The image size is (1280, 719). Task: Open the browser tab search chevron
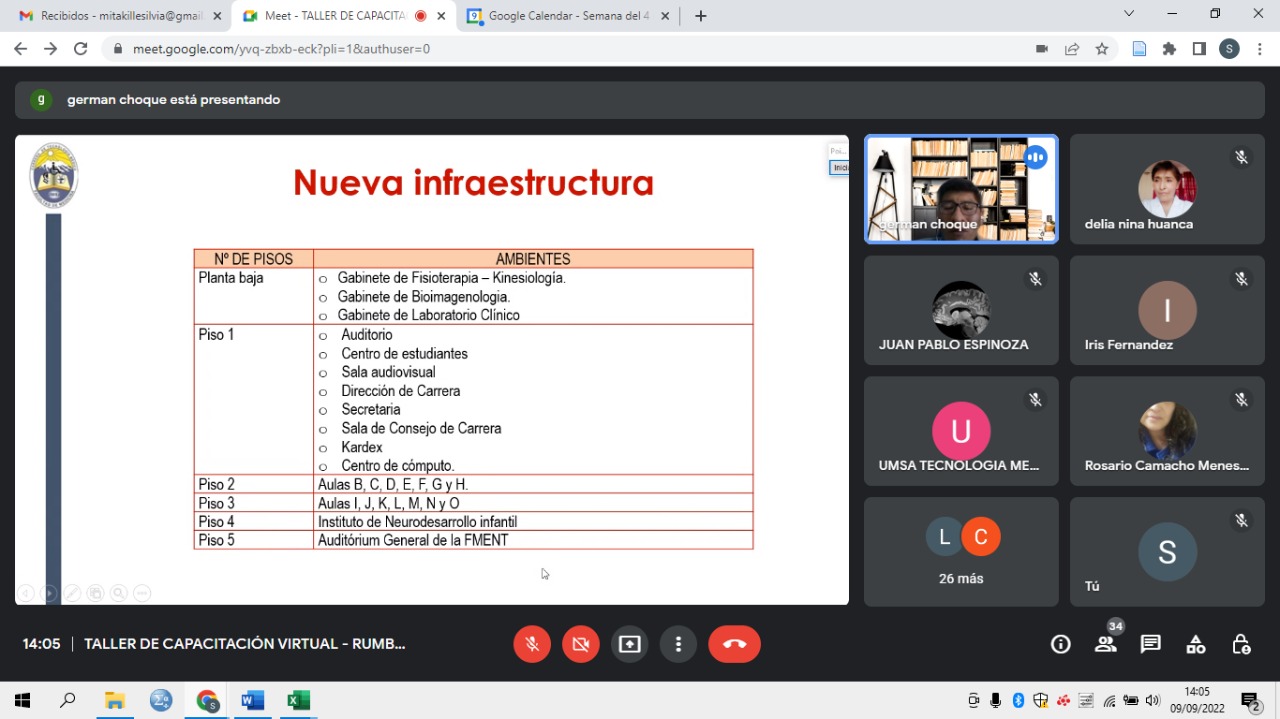[x=1129, y=14]
